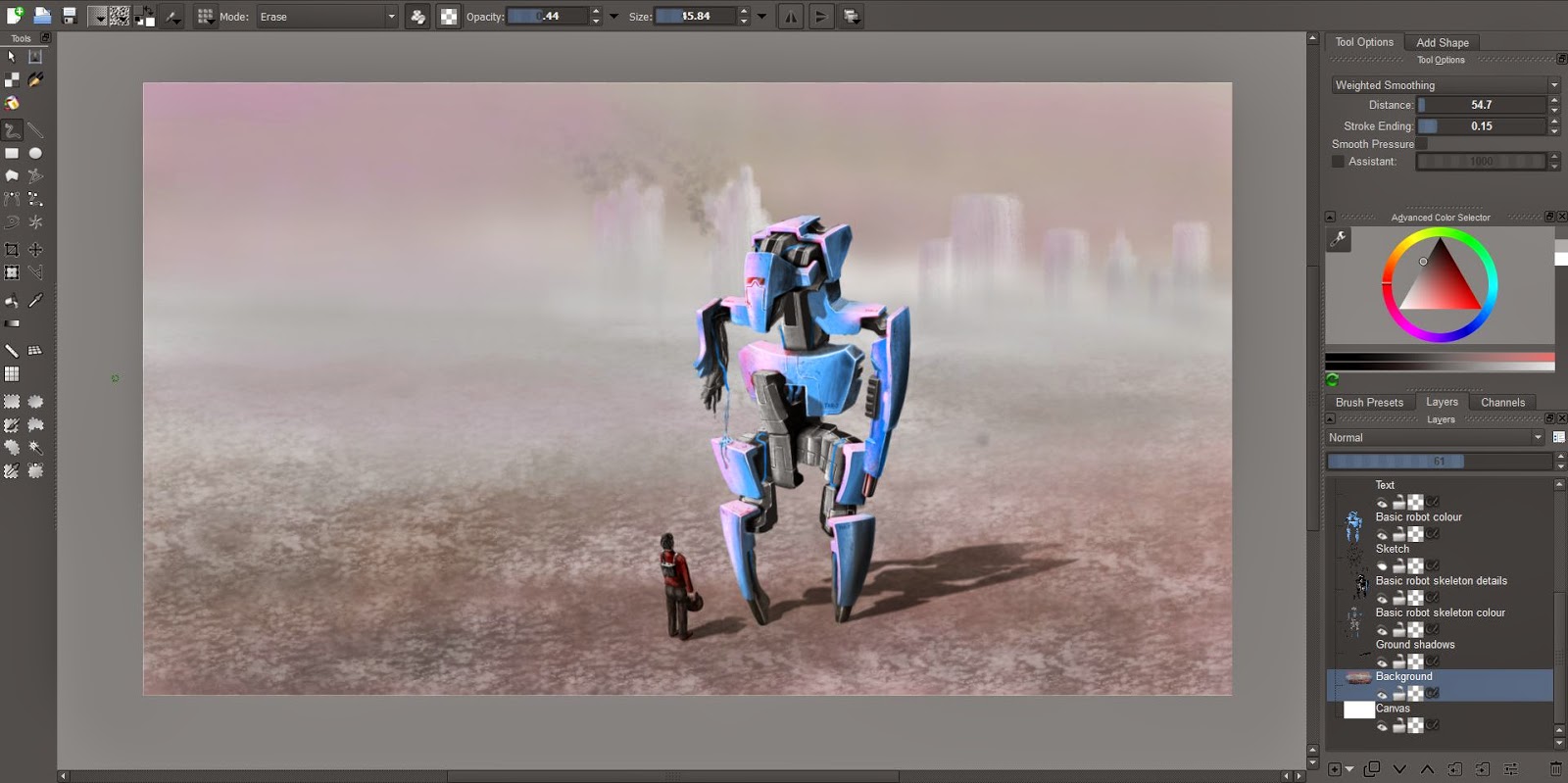
Task: Select the Rectangular Selection tool
Action: click(12, 401)
